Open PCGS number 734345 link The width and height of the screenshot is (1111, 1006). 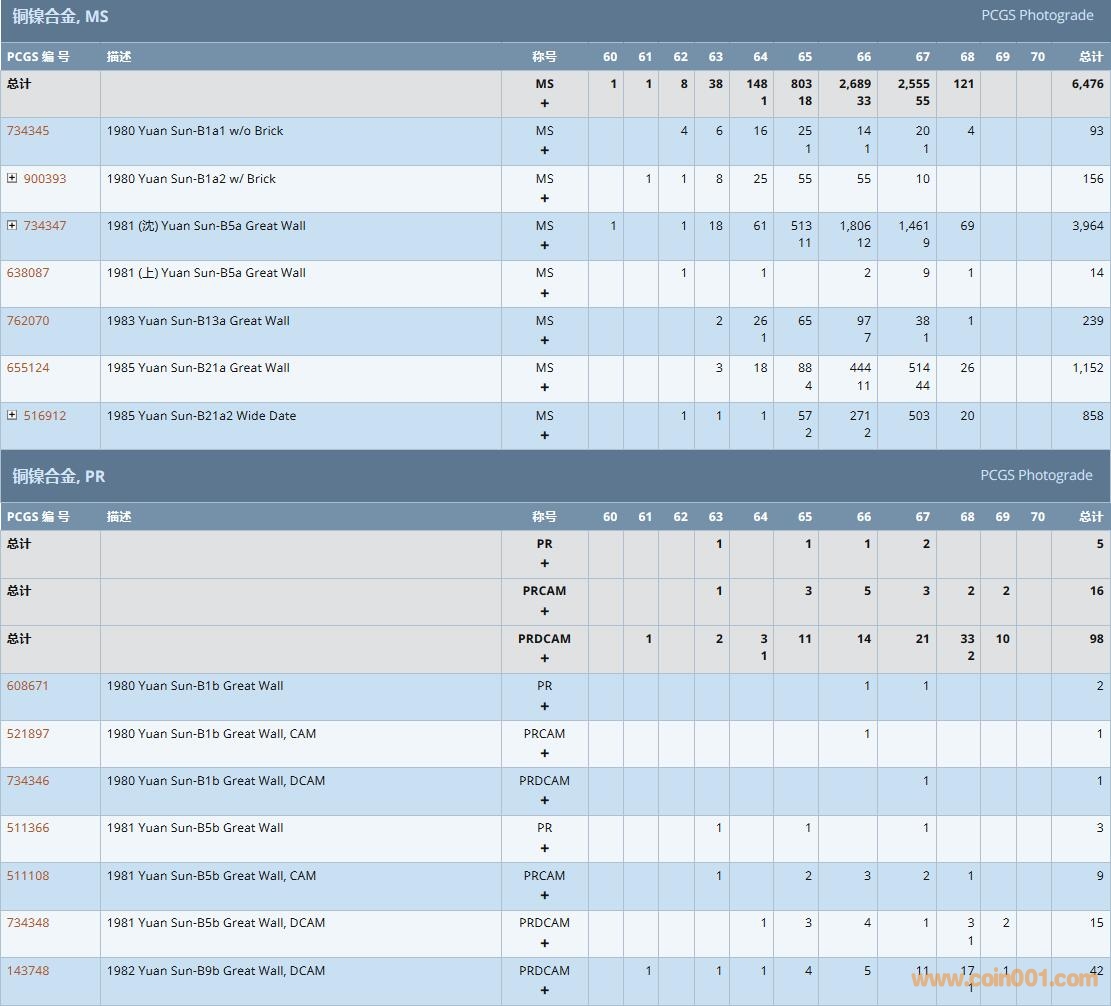(28, 131)
